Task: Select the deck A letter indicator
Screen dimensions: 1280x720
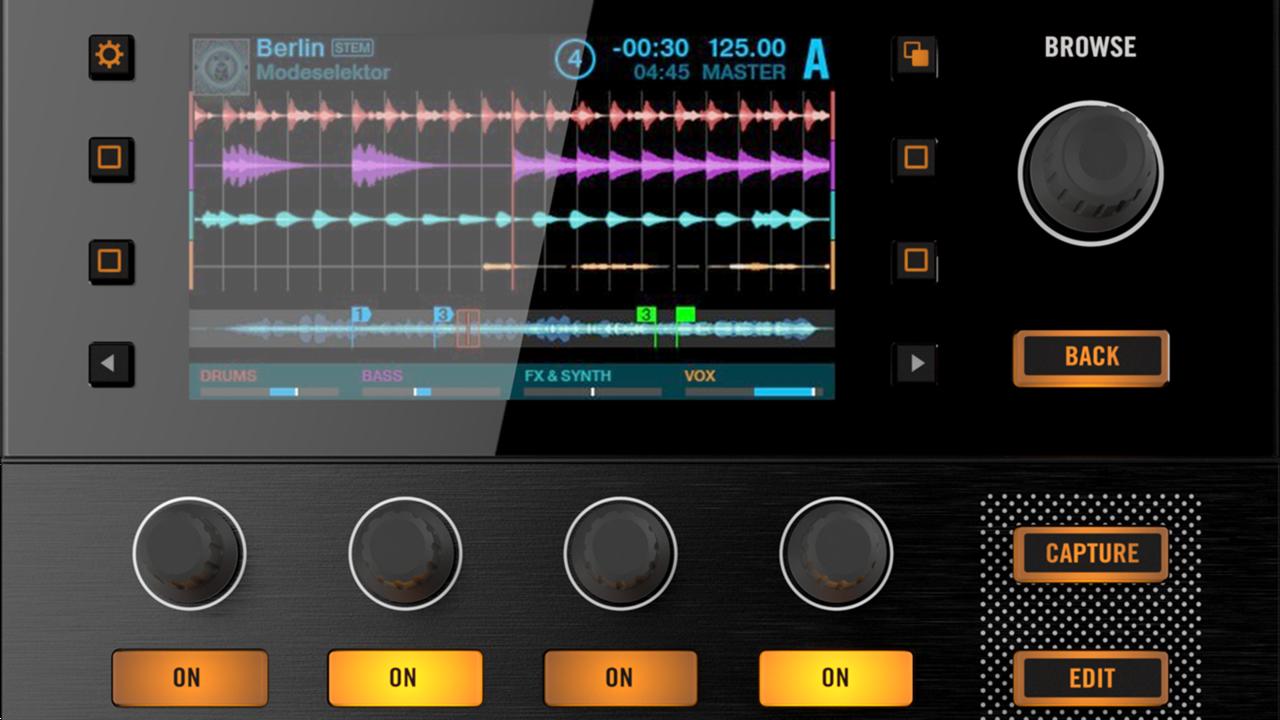Action: [x=816, y=61]
